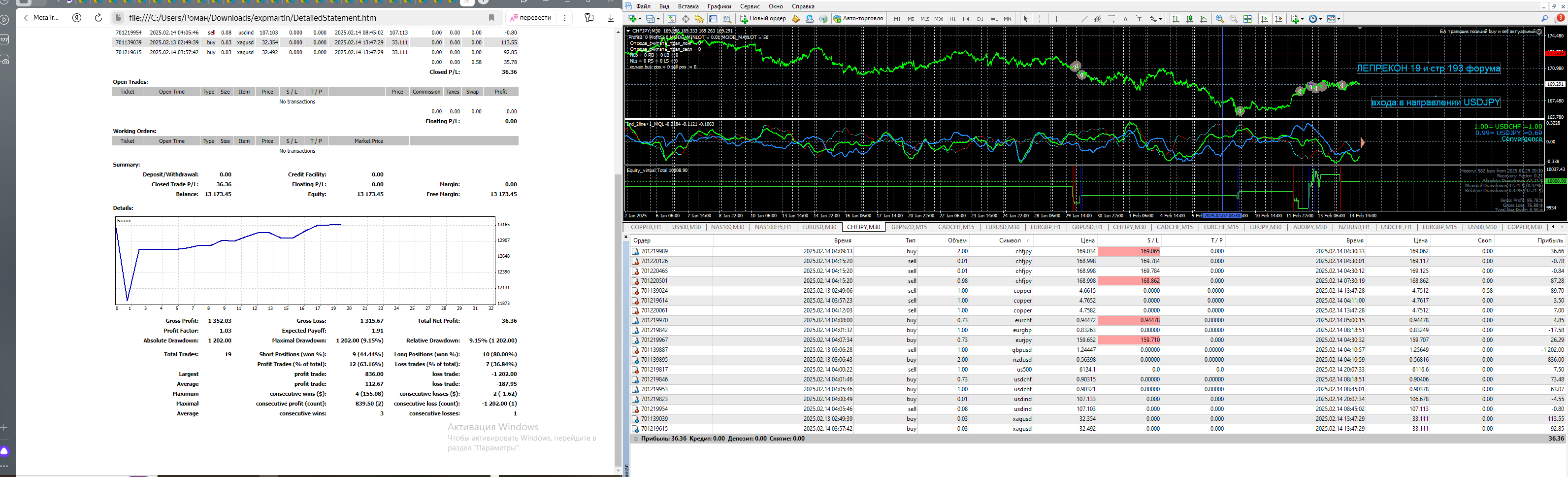Image resolution: width=1568 pixels, height=477 pixels.
Task: Open the Navigator panel star-folder icon
Action: coord(699,19)
